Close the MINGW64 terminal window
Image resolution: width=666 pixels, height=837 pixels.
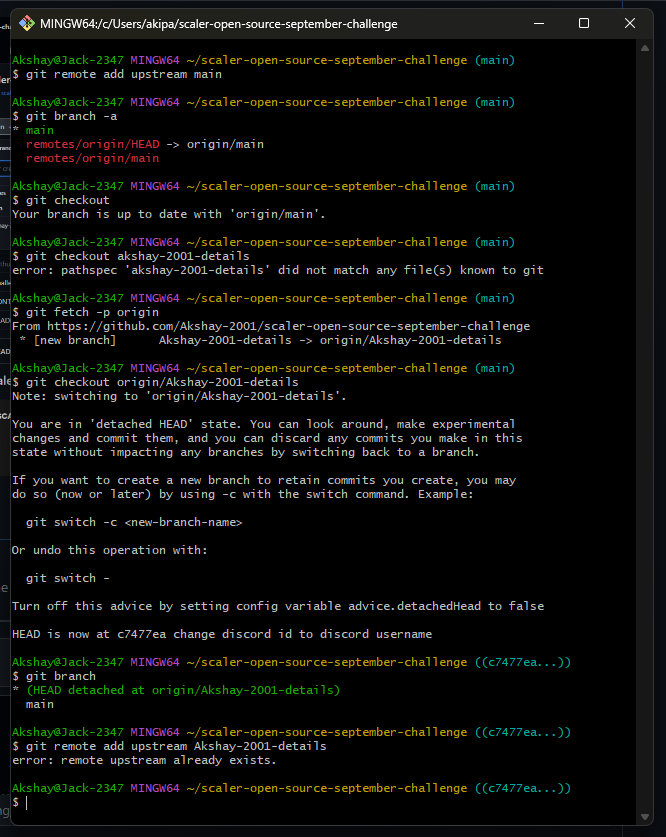coord(630,23)
